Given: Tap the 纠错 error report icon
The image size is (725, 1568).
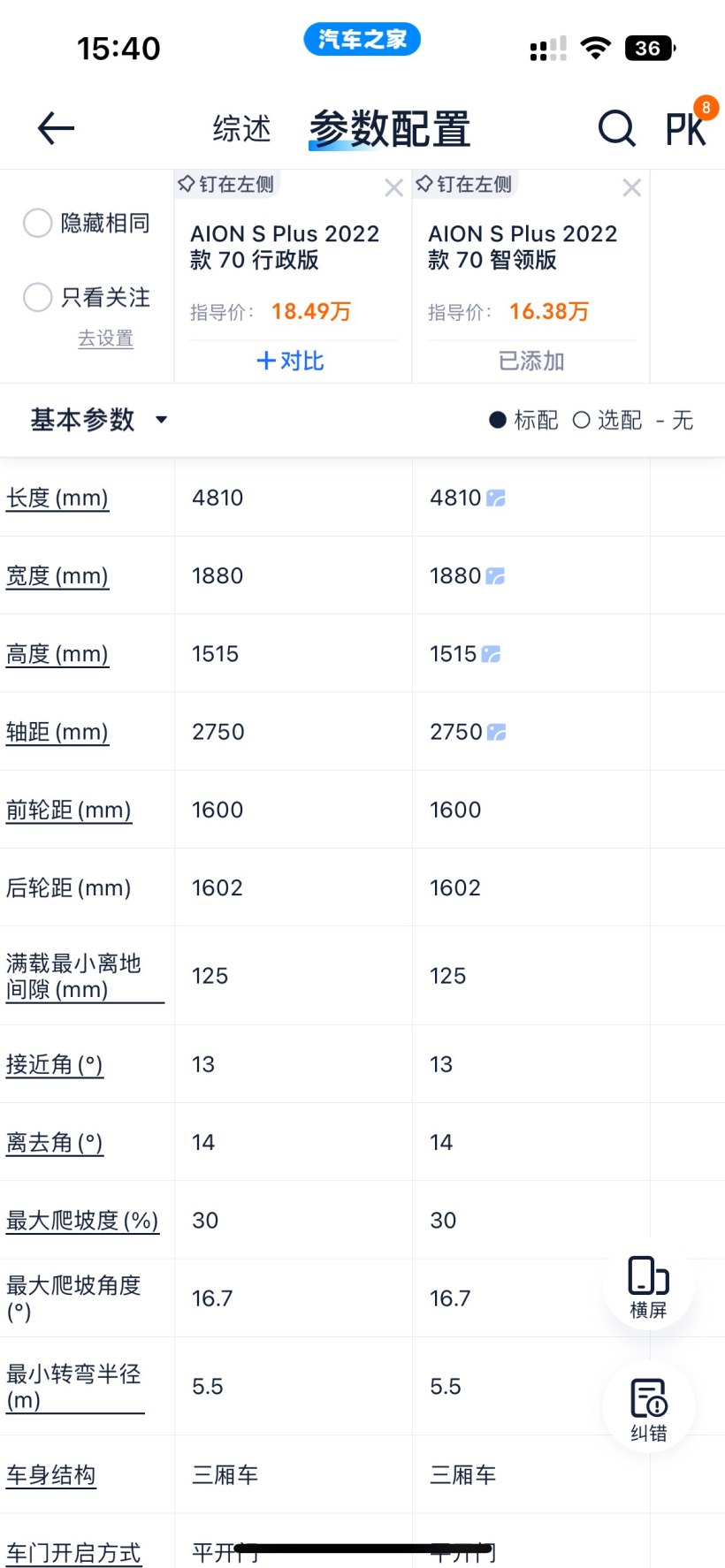Looking at the screenshot, I should [648, 1408].
